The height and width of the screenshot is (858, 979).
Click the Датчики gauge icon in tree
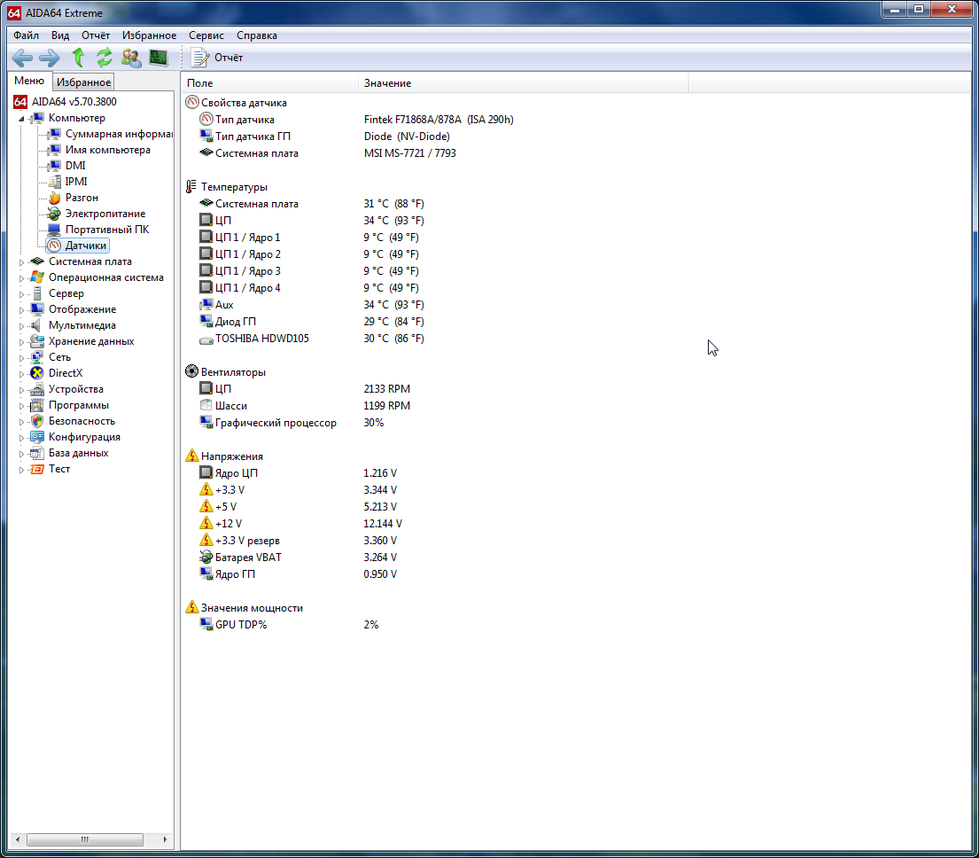[55, 245]
